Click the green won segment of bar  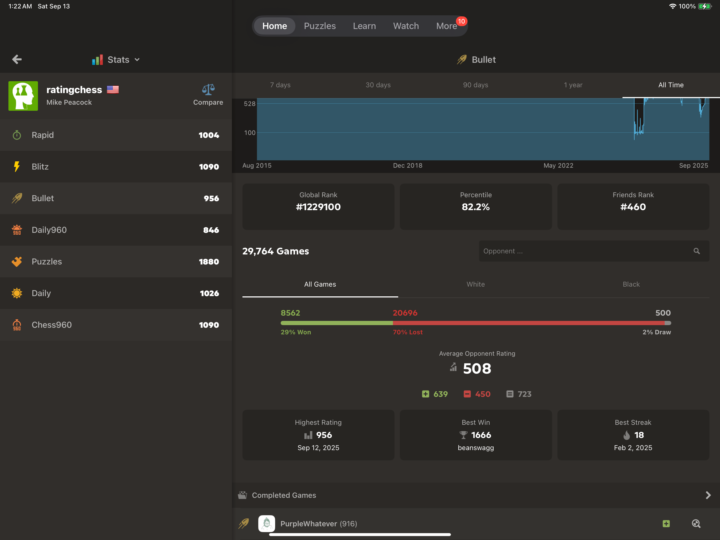(x=337, y=323)
